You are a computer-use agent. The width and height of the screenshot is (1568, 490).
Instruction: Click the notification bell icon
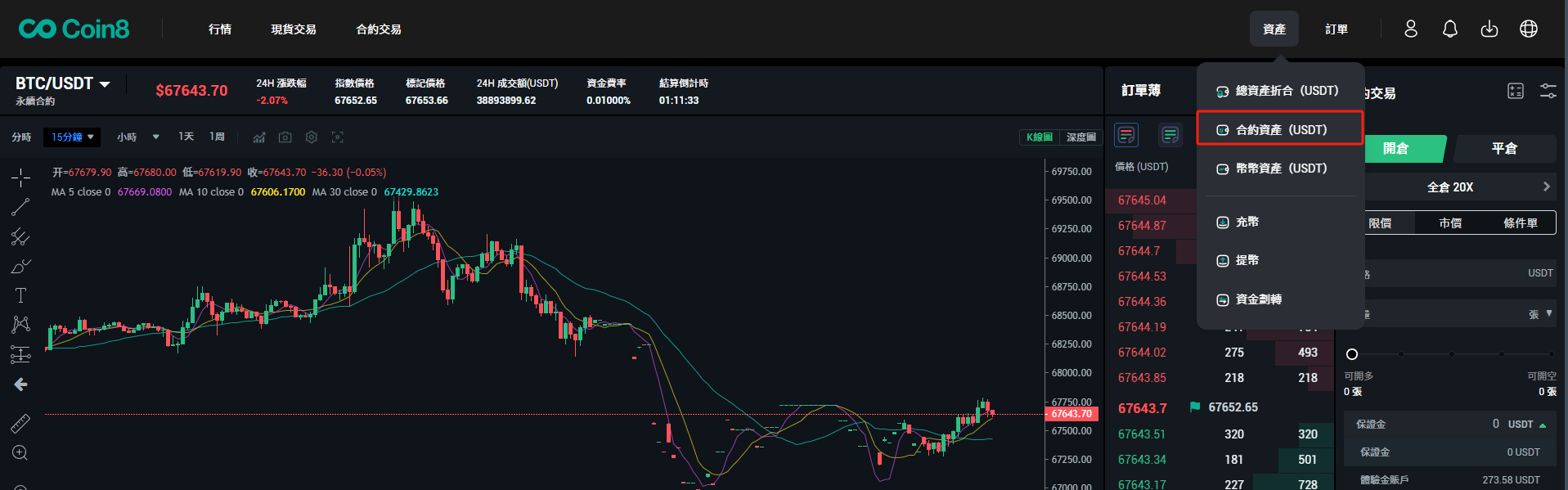point(1450,29)
